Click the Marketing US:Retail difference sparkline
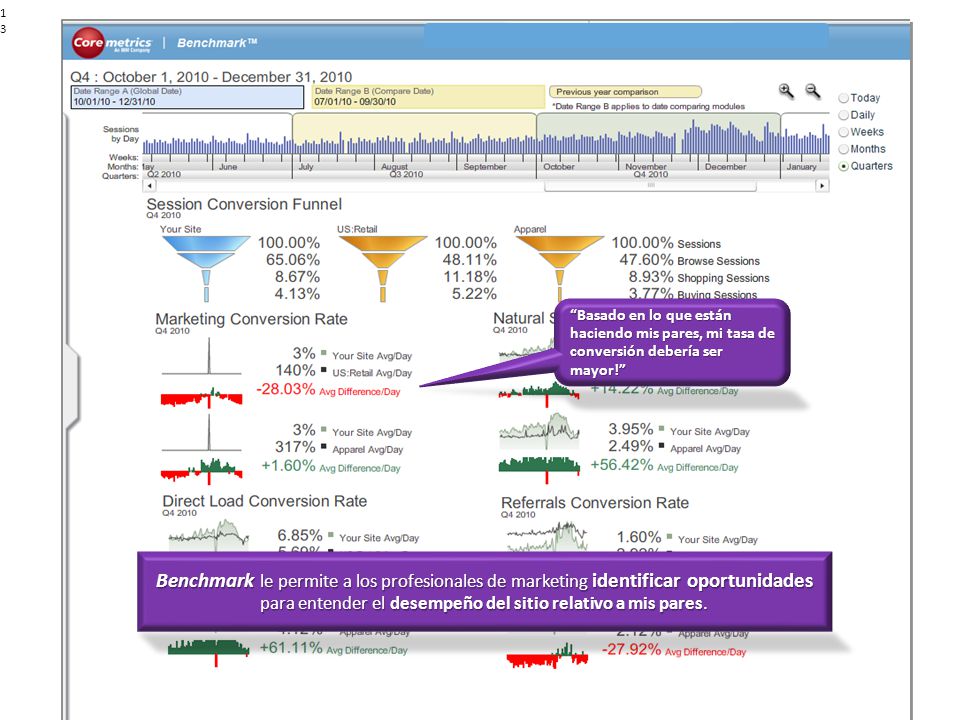 201,397
